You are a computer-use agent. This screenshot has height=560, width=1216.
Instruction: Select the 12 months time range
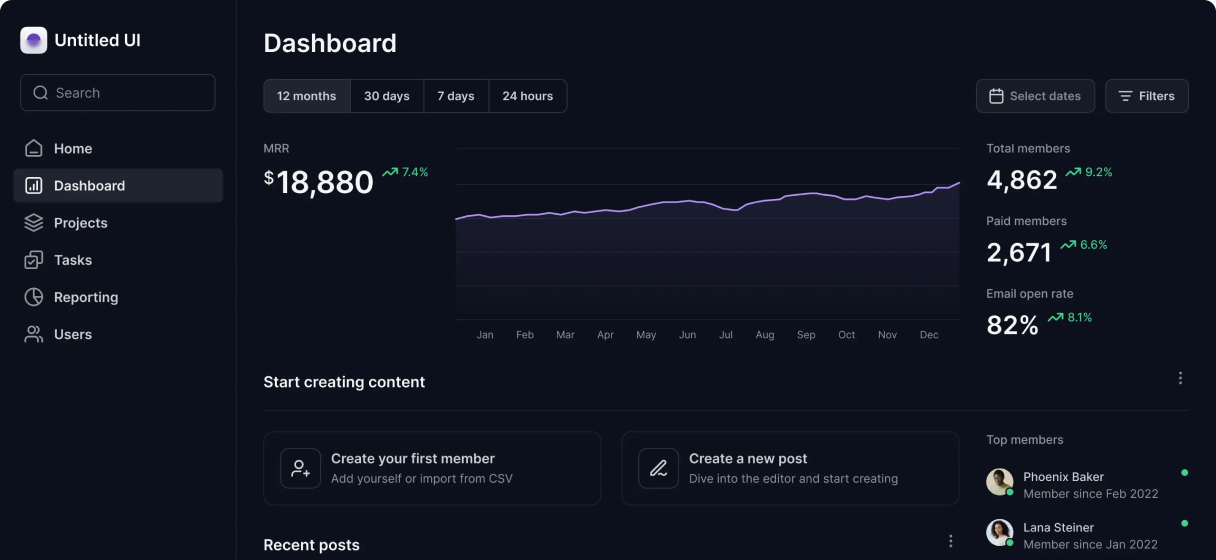tap(307, 96)
